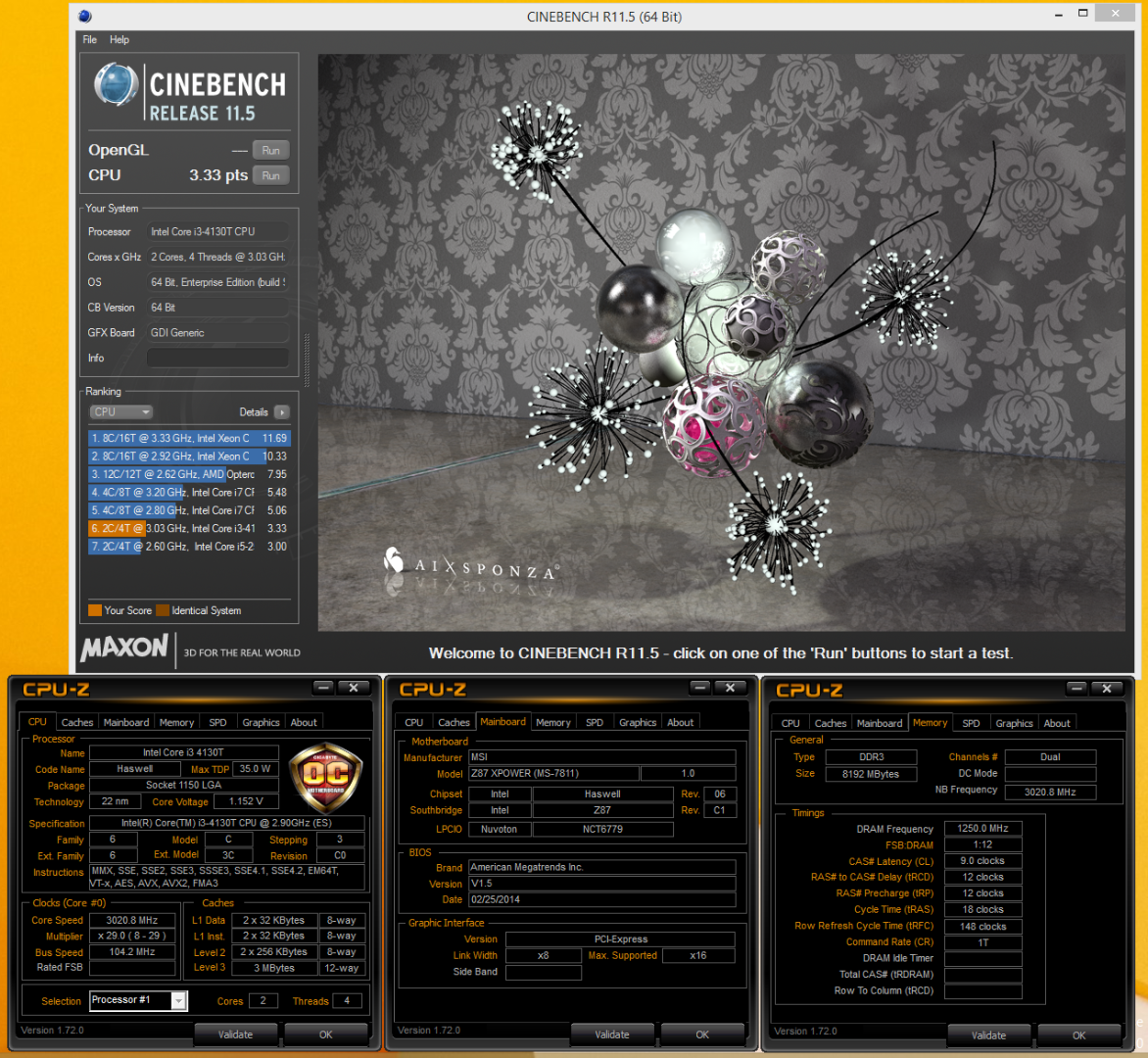This screenshot has width=1148, height=1058.
Task: Click the Info input field in Your System
Action: pos(217,358)
